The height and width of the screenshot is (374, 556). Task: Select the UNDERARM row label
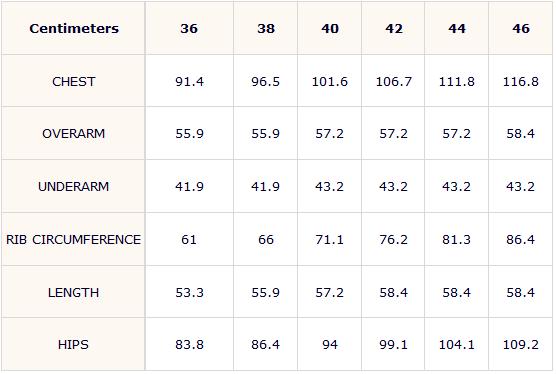(73, 186)
